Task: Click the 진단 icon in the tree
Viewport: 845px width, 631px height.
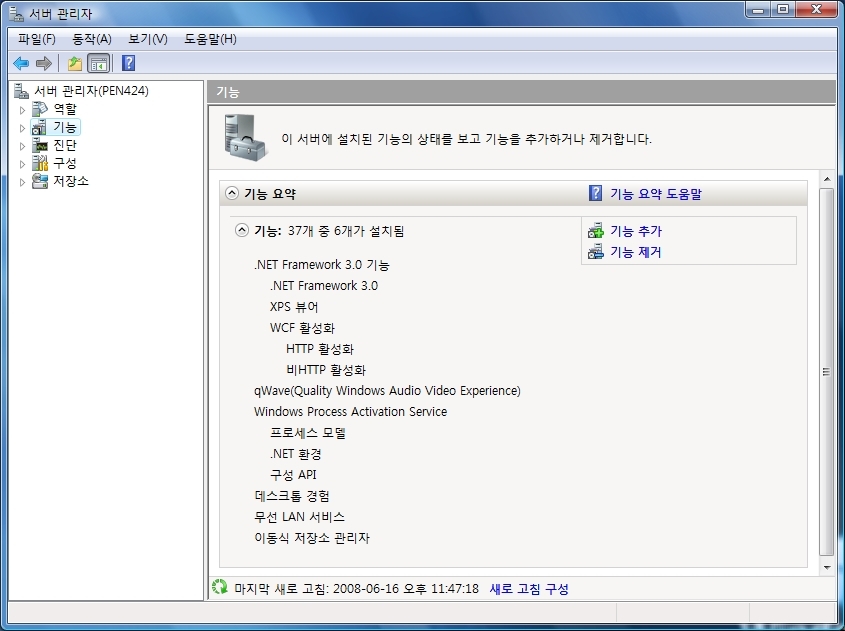Action: coord(40,145)
